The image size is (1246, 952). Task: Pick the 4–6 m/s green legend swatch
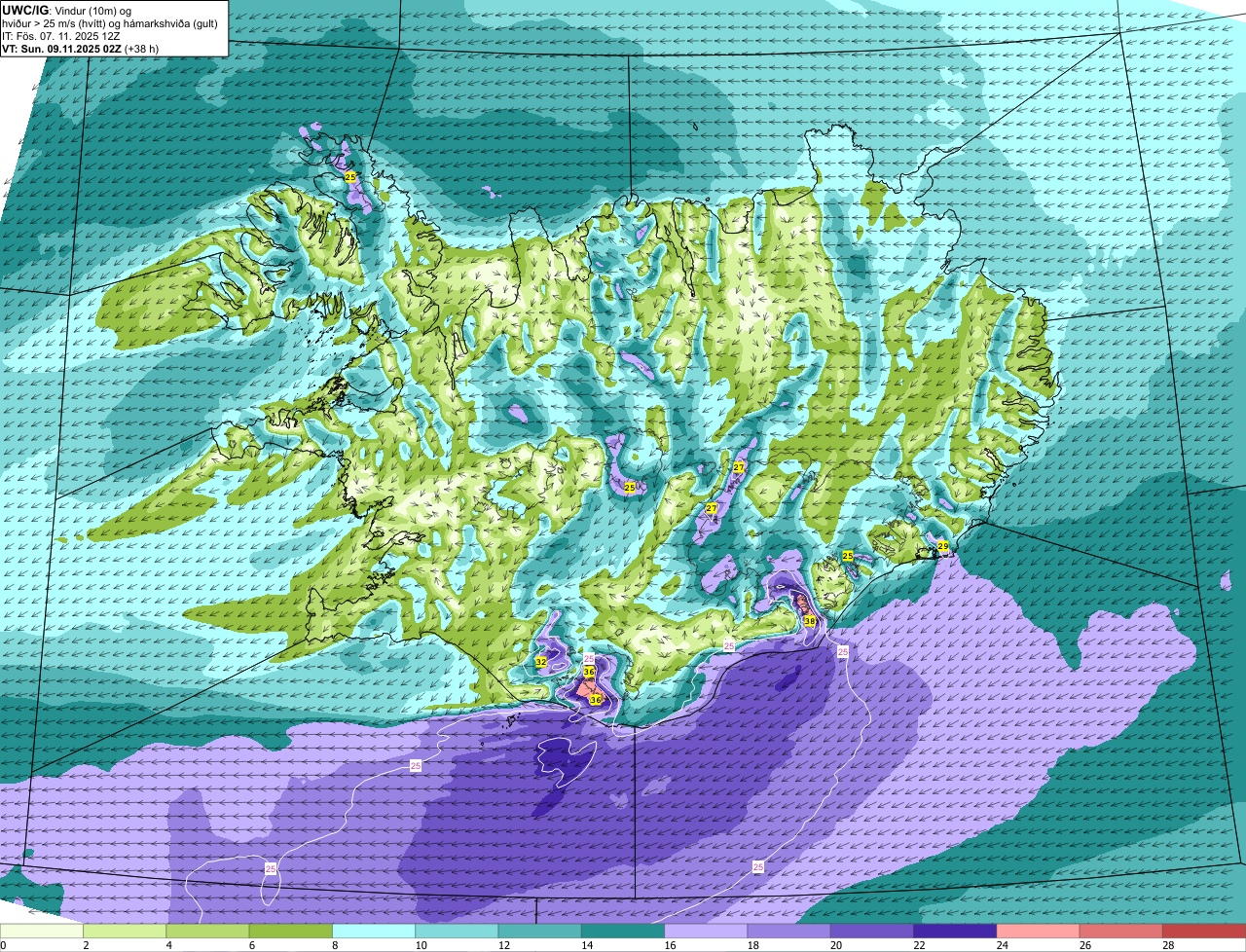pos(207,932)
